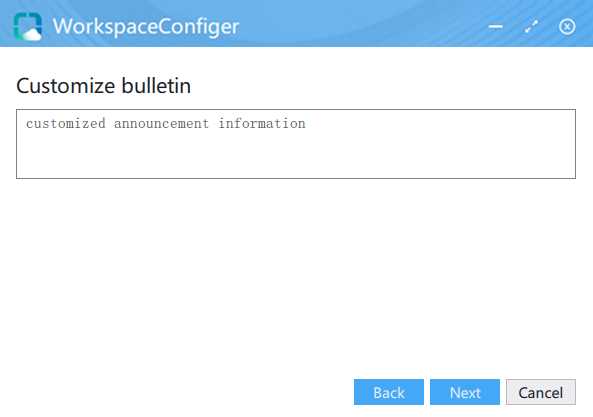
Task: Place cursor after 'information' in bulletin field
Action: 306,124
